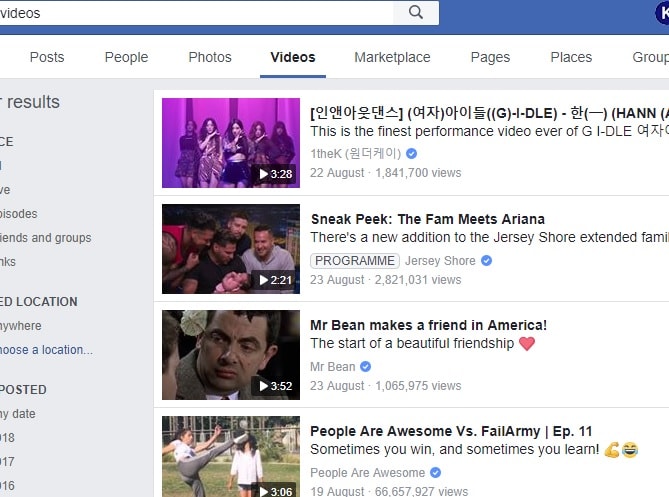This screenshot has height=497, width=669.
Task: Switch to the Posts tab
Action: [47, 57]
